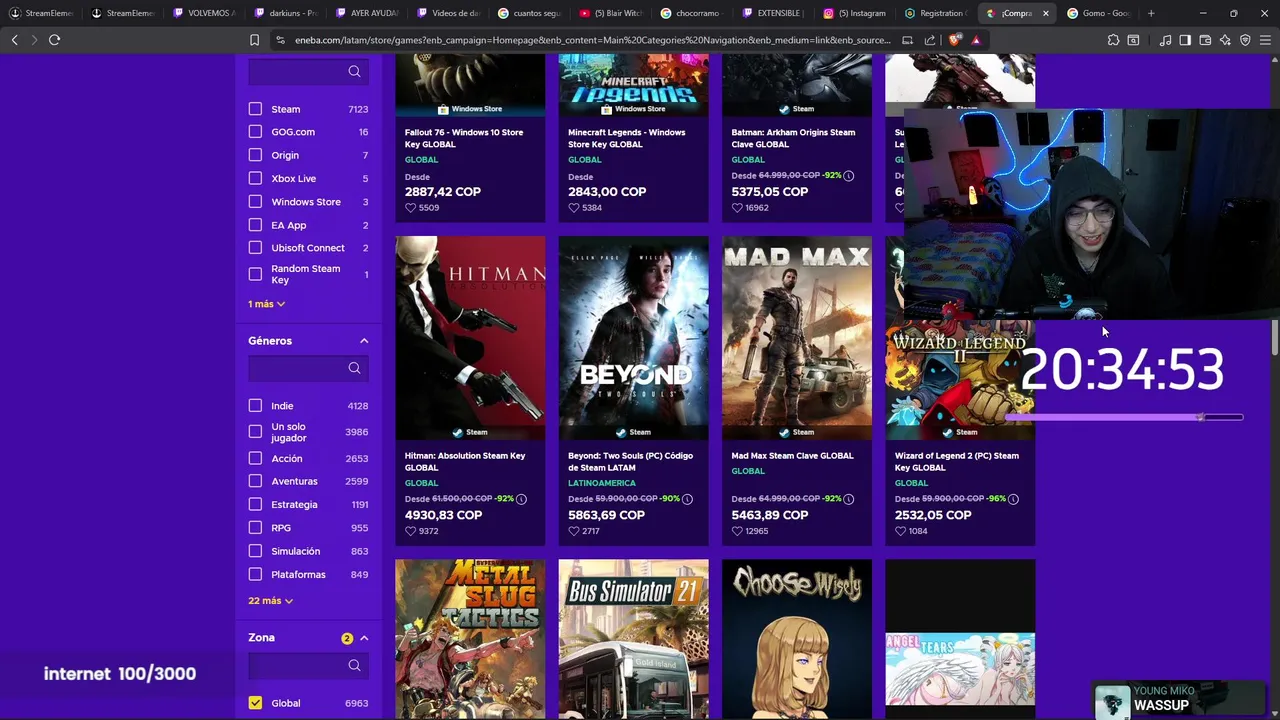Switch to the Instagram tab

point(856,13)
